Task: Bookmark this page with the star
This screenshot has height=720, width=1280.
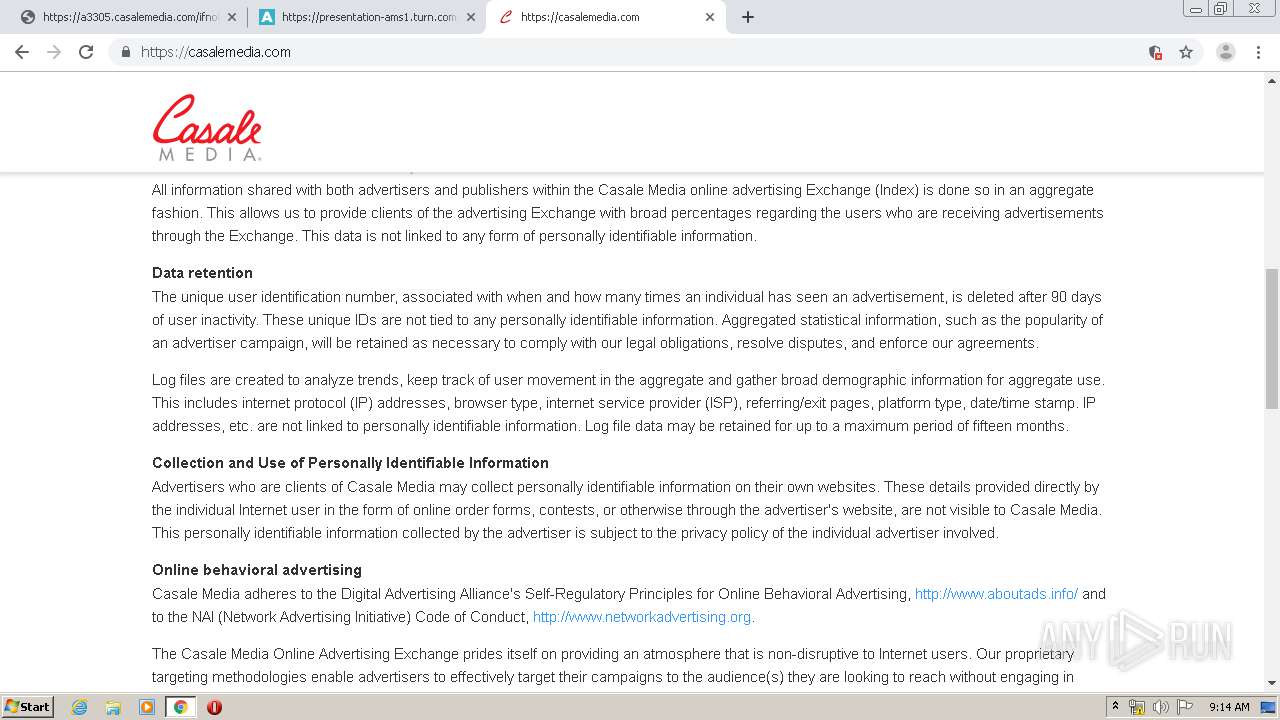Action: 1186,52
